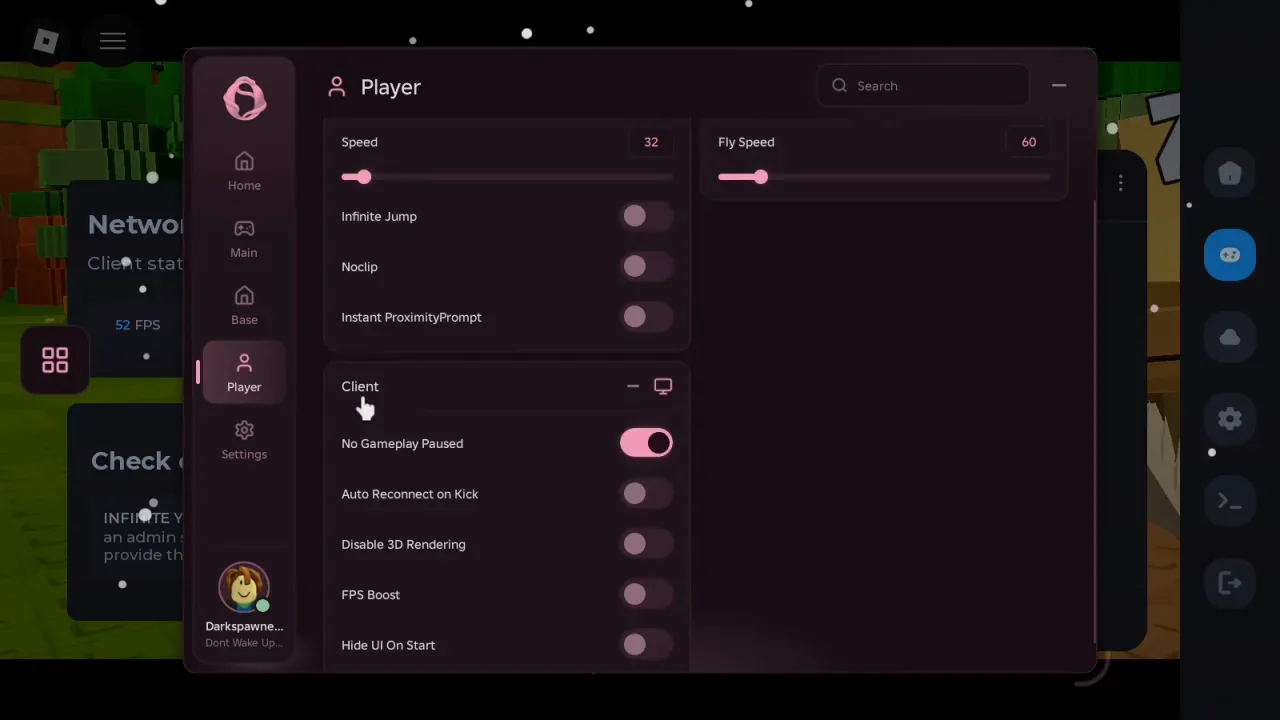
Task: Open the four-squares grid icon on the left
Action: 55,360
